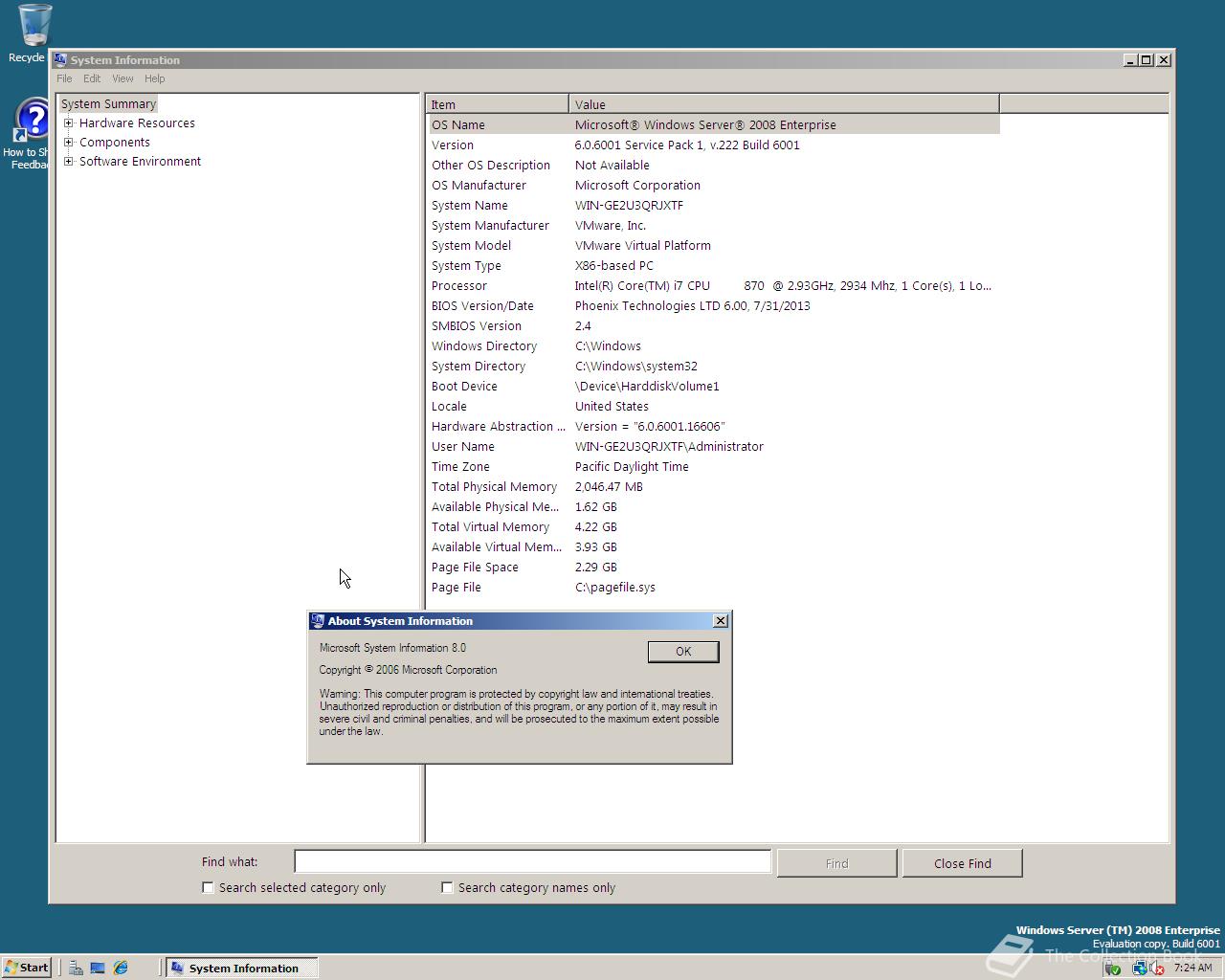Select the OS Name row
Screen dimensions: 1225x980
[x=713, y=124]
